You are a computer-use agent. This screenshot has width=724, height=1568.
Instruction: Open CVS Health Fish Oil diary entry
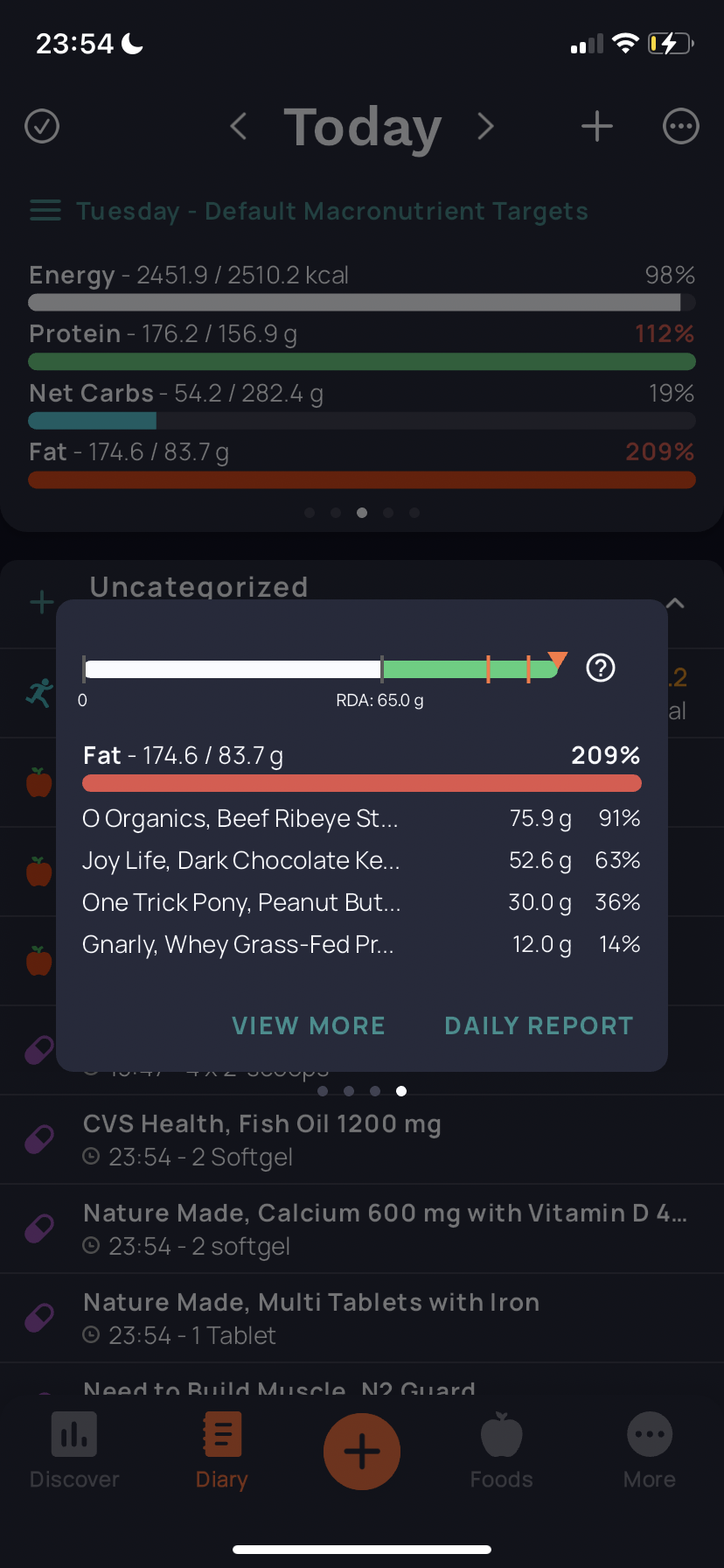point(362,1140)
